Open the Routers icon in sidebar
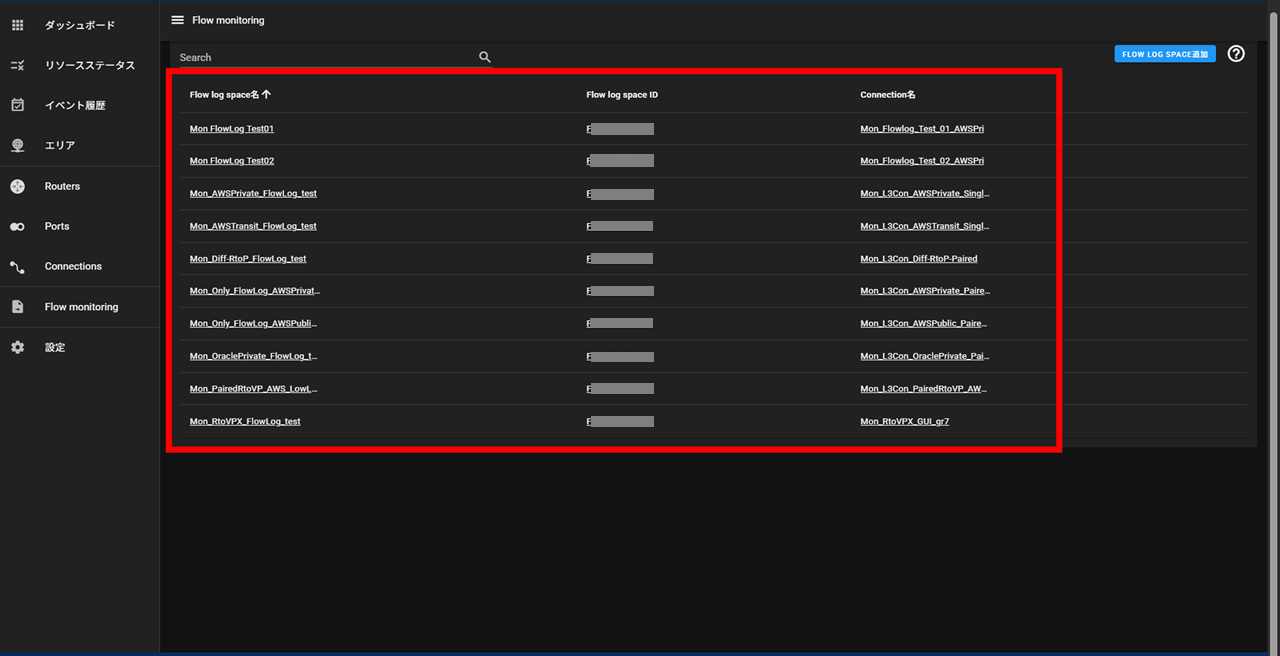The height and width of the screenshot is (656, 1280). (x=17, y=186)
